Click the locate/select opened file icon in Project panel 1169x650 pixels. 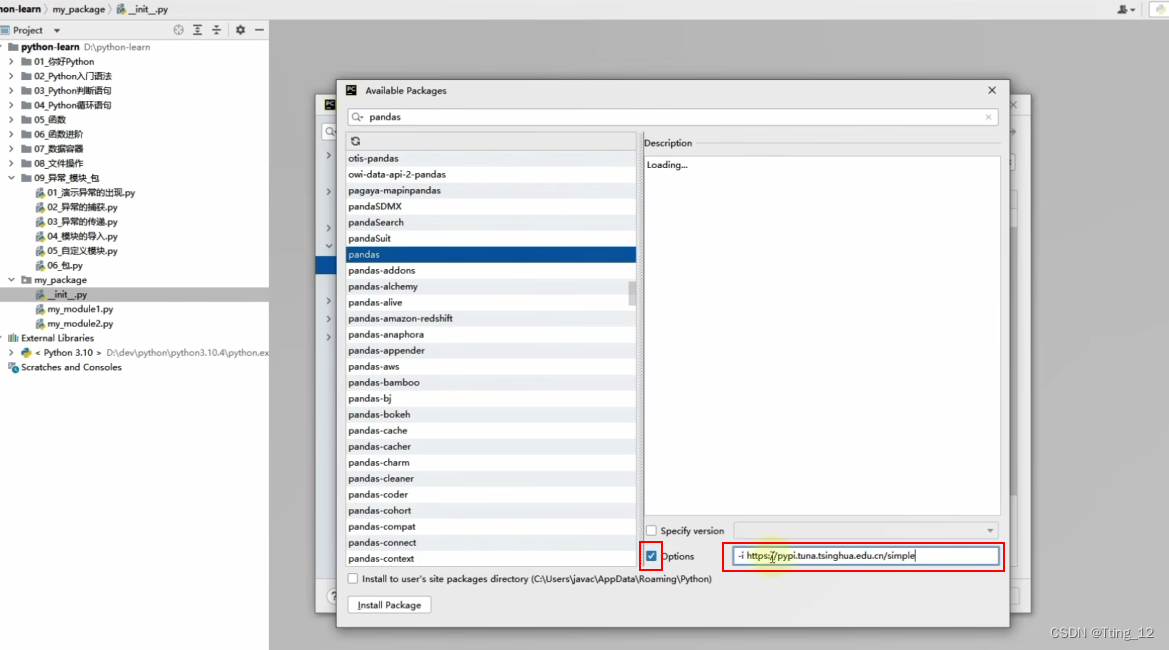click(x=178, y=30)
